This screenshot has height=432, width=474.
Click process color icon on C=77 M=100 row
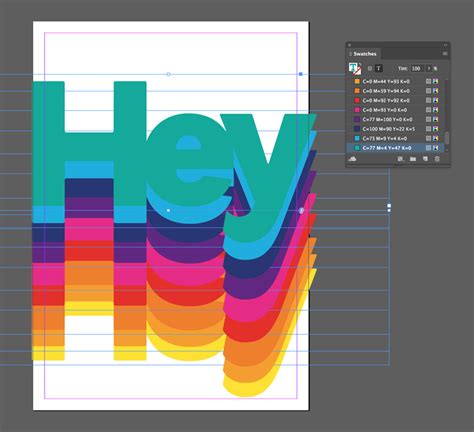(x=429, y=119)
